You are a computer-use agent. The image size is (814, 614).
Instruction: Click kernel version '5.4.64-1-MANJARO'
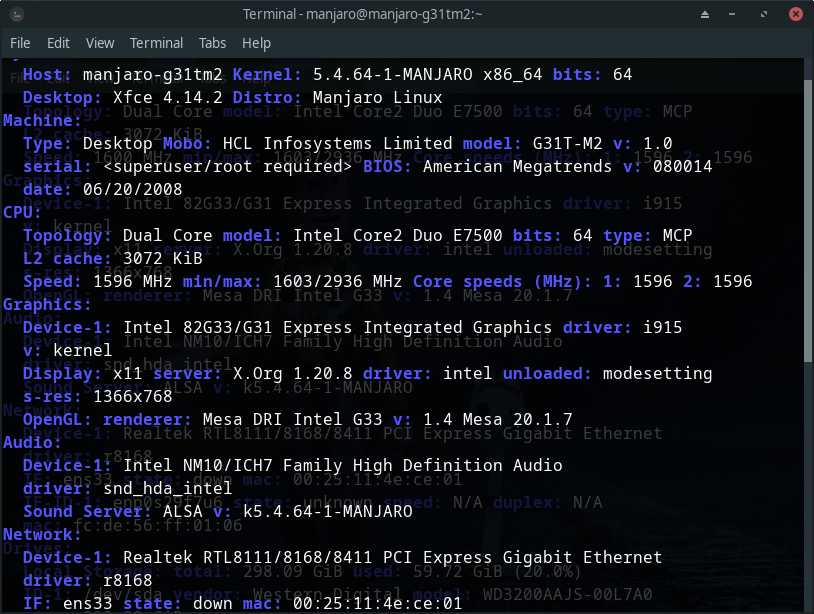392,75
